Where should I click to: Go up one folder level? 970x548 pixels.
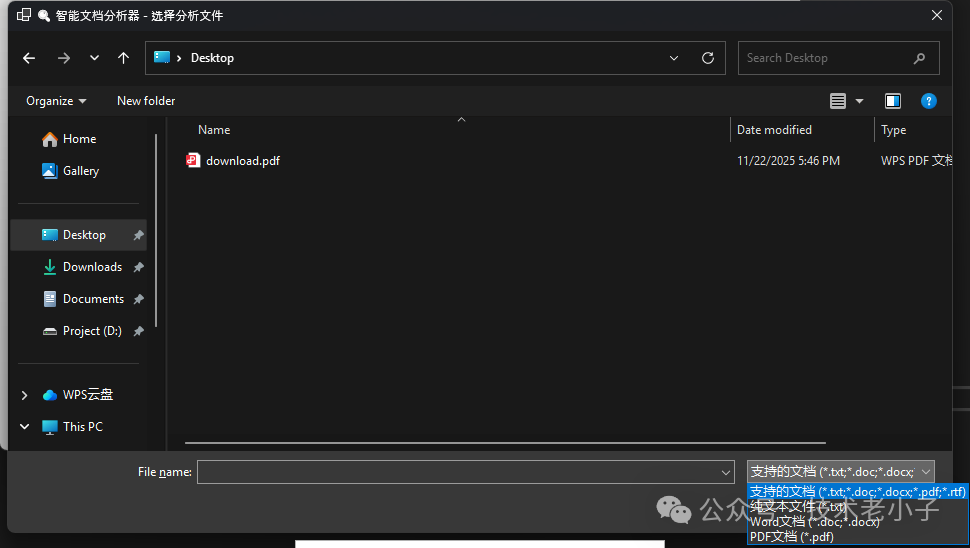[x=124, y=58]
